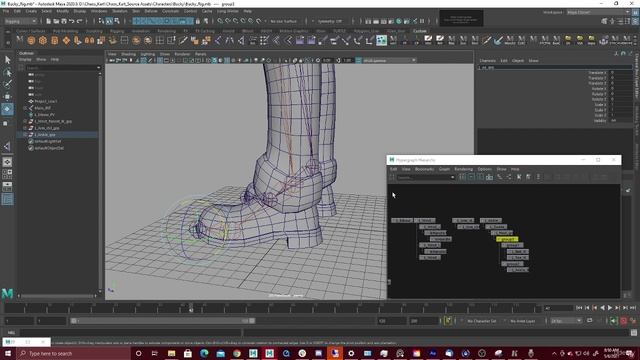This screenshot has width=640, height=360.
Task: Open the Deform menu
Action: coord(151,11)
